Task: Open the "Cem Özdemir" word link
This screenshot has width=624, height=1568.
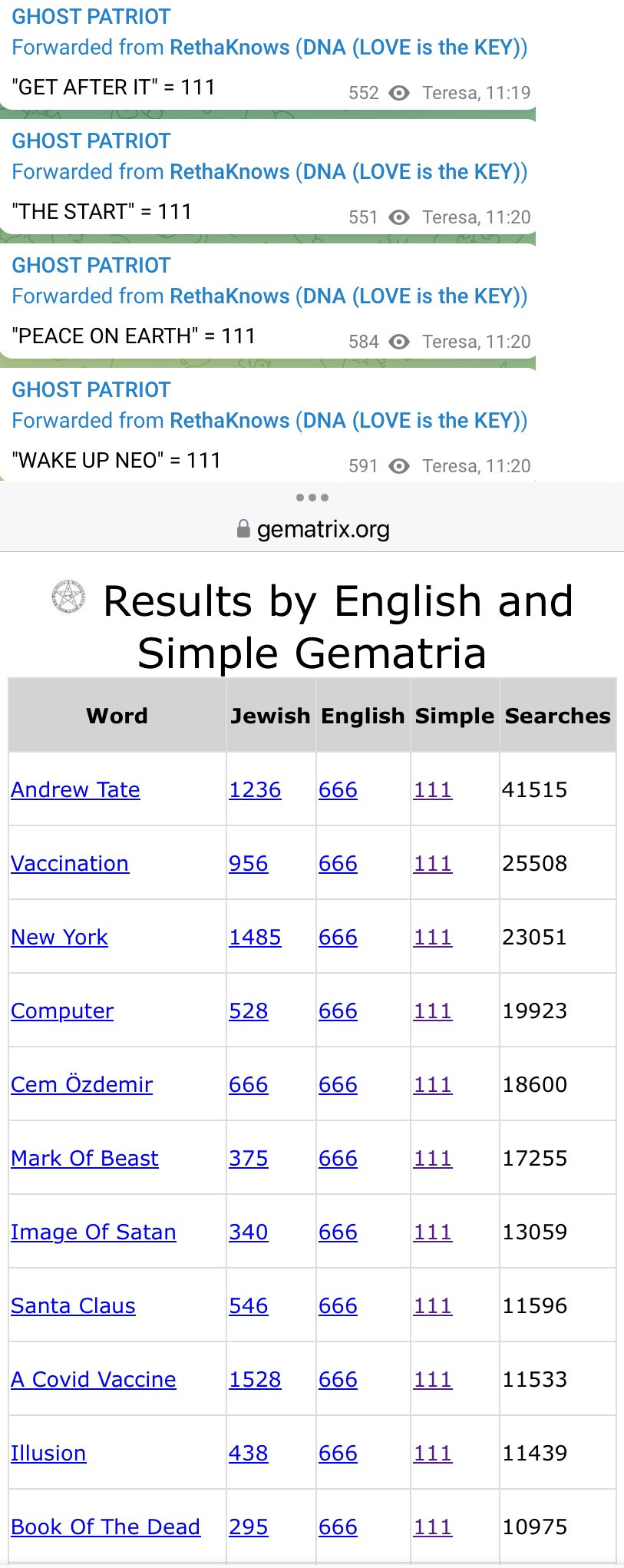Action: pyautogui.click(x=81, y=1084)
